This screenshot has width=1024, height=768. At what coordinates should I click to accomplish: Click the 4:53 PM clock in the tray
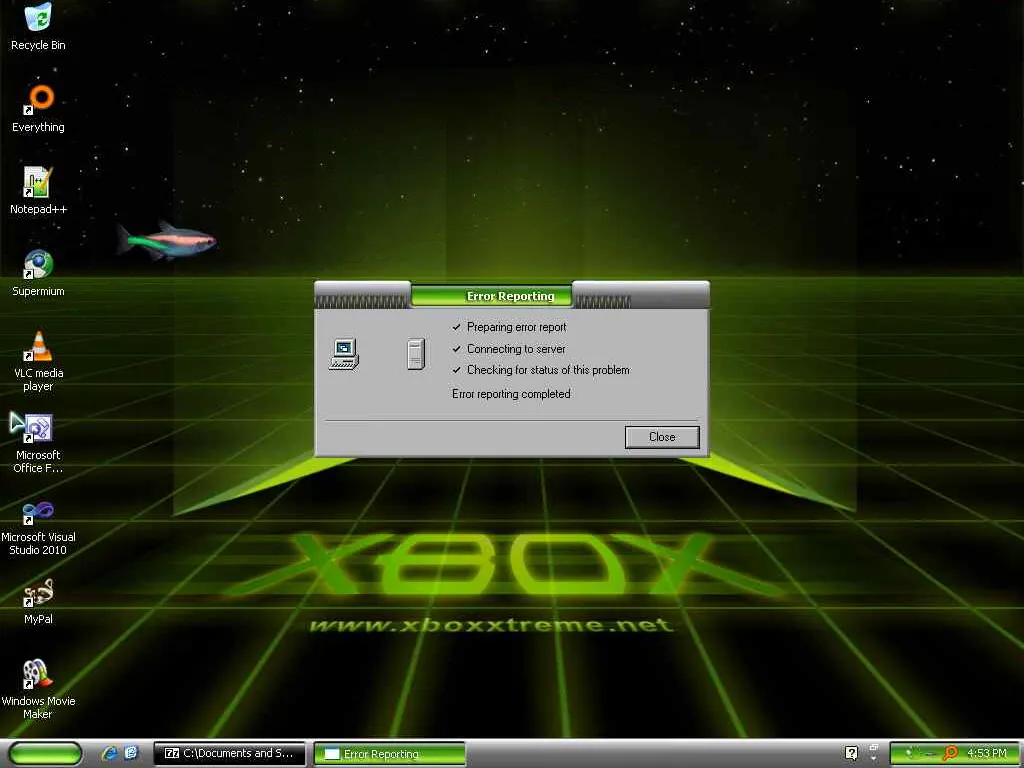987,753
